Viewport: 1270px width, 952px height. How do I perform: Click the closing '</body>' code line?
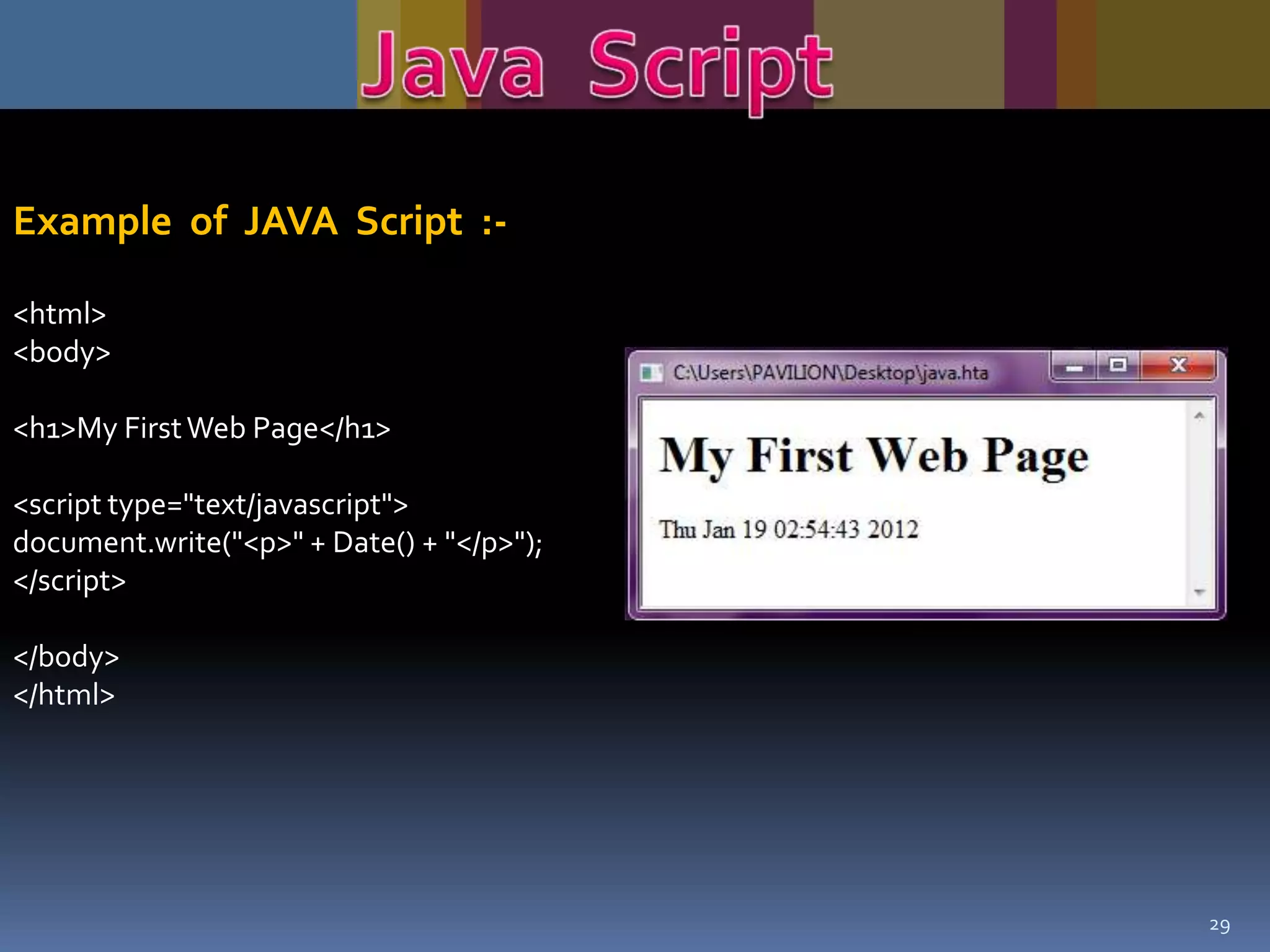click(66, 658)
